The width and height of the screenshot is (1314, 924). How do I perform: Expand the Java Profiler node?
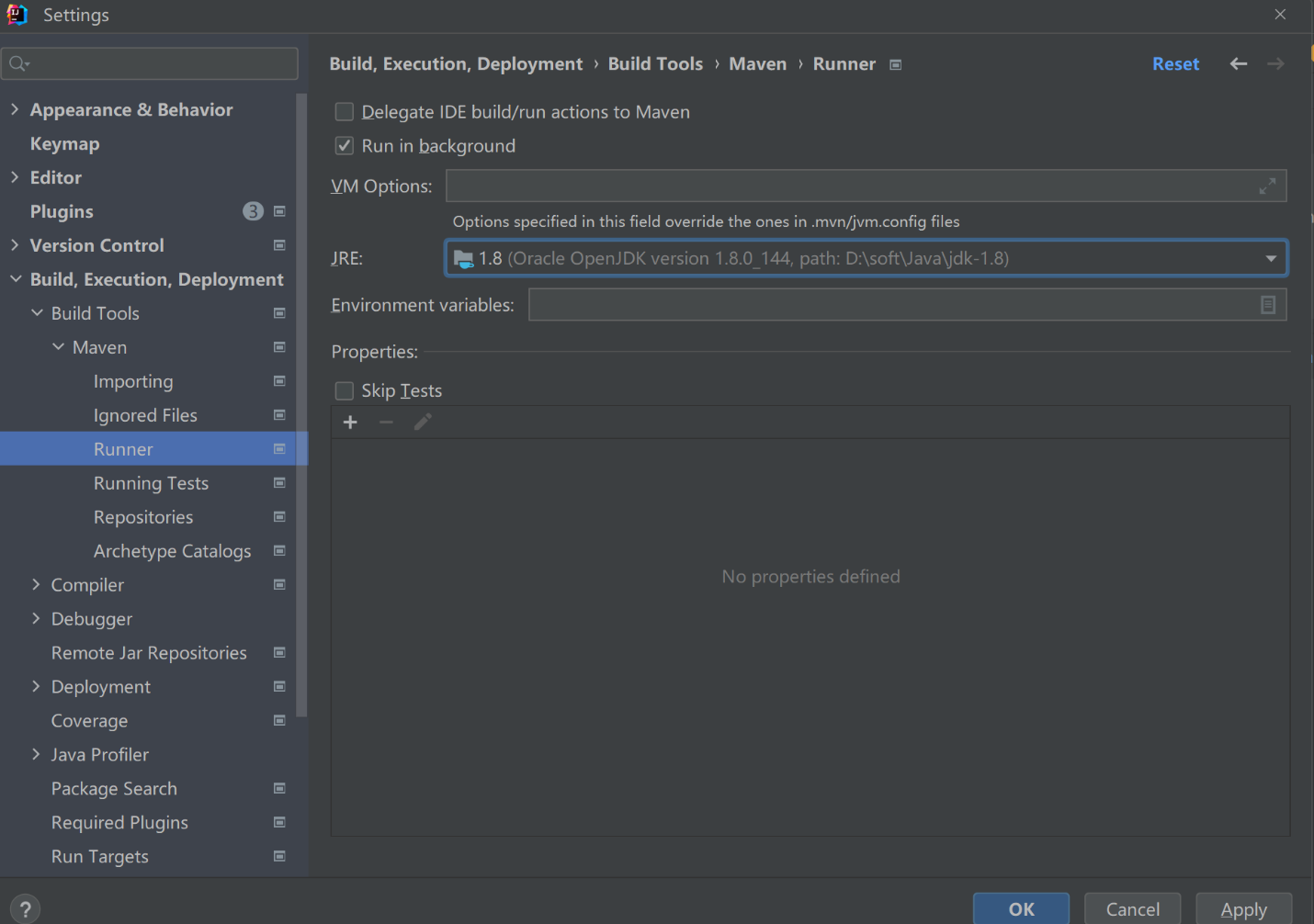click(x=37, y=755)
